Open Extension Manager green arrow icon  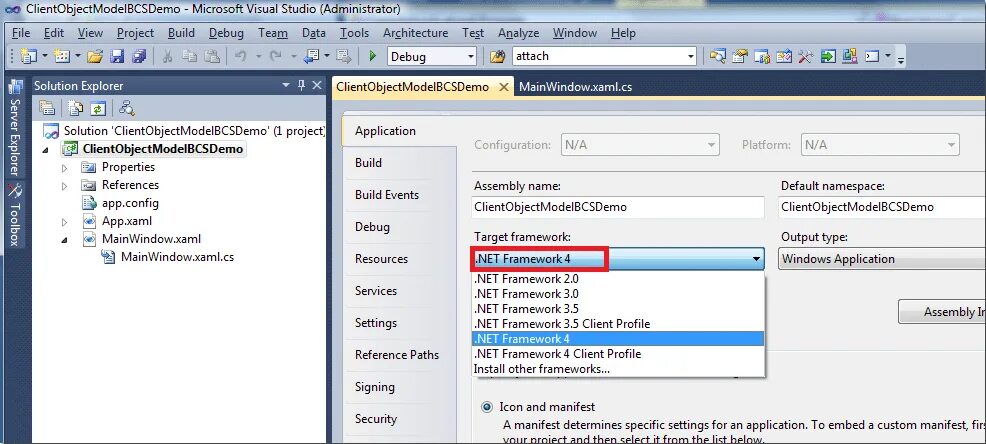pos(828,57)
